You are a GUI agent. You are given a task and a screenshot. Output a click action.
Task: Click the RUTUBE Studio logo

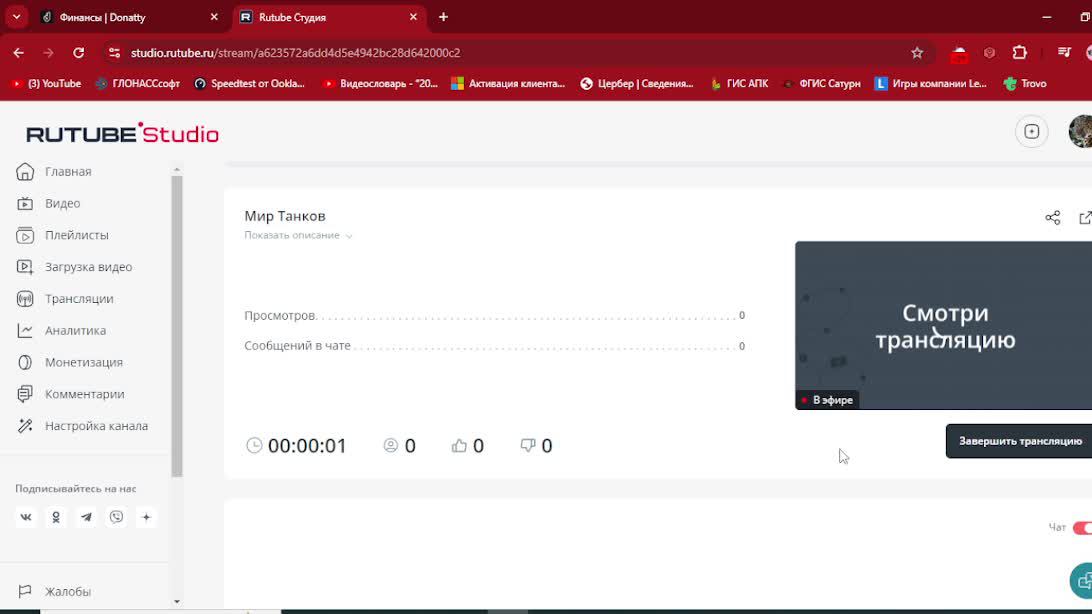pos(123,133)
